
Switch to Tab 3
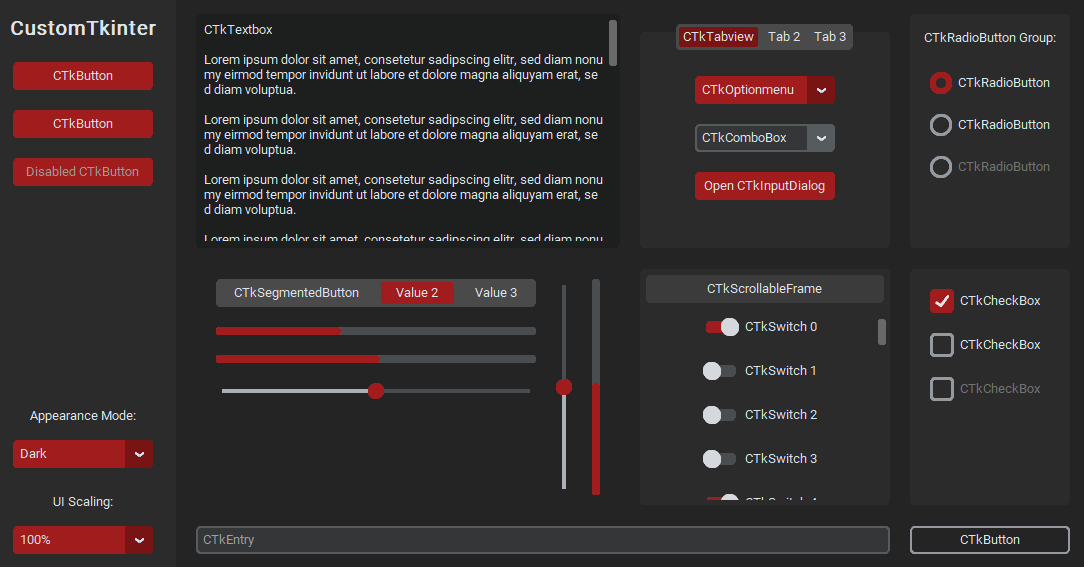pos(830,37)
